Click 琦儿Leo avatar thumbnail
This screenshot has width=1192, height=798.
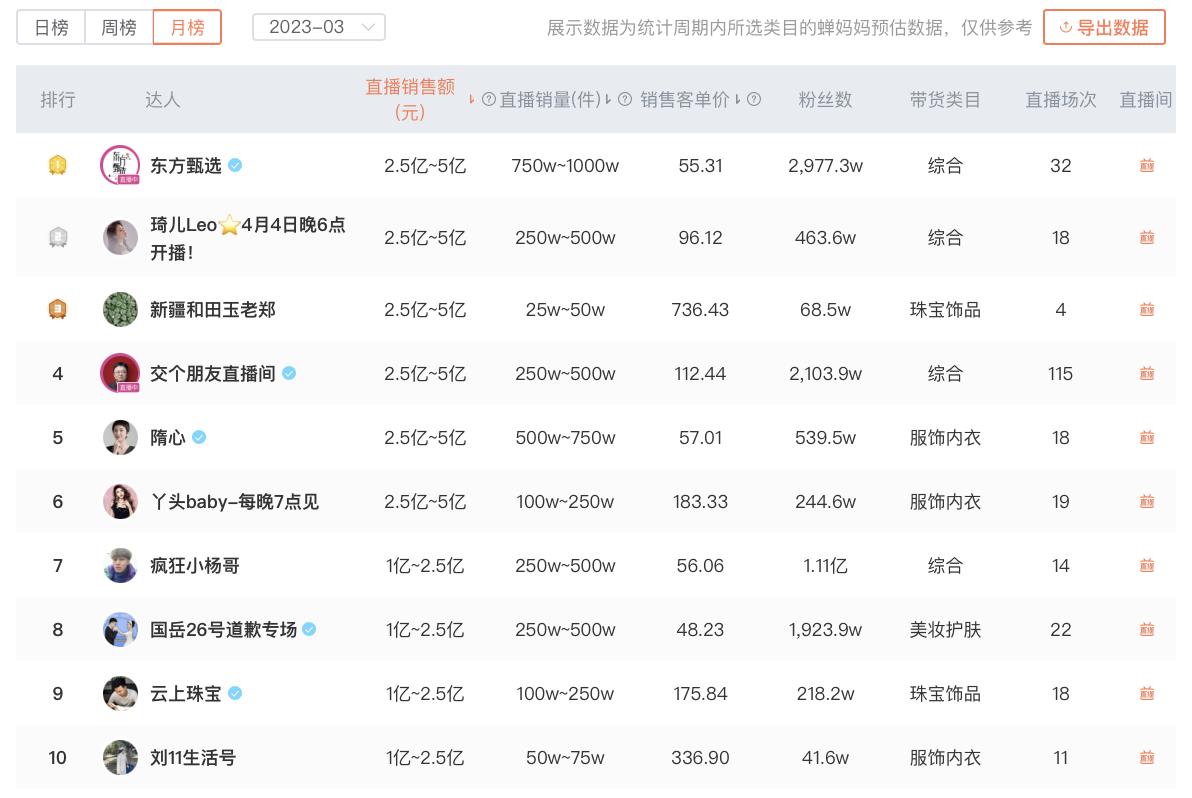click(120, 237)
